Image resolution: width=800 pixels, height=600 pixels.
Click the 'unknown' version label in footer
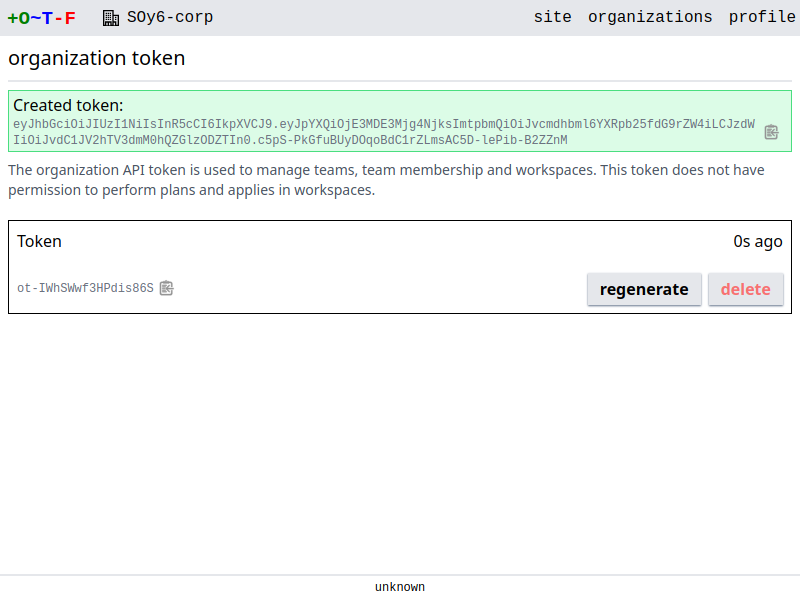[400, 587]
